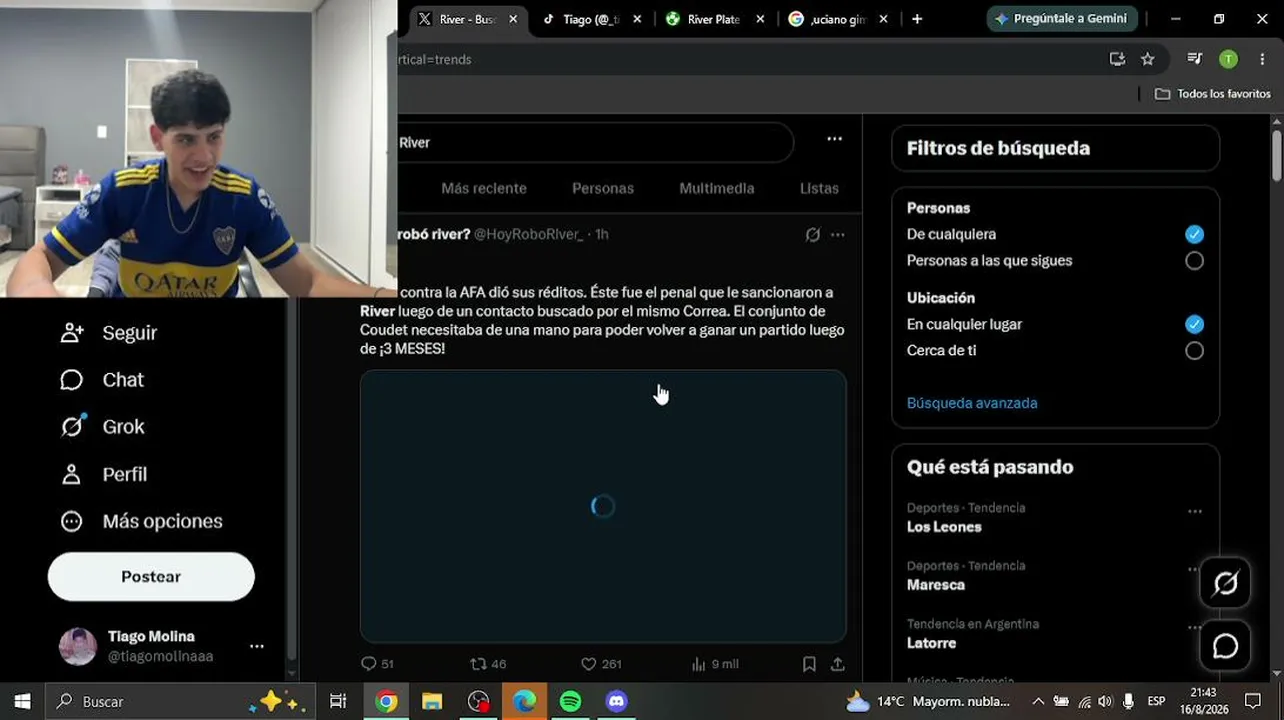Open File Explorer from the taskbar

(432, 702)
